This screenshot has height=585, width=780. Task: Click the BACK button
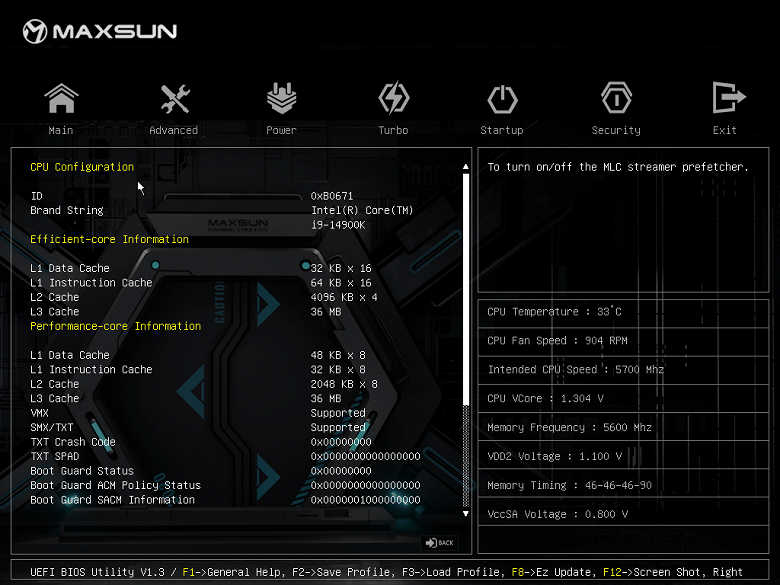click(x=439, y=543)
